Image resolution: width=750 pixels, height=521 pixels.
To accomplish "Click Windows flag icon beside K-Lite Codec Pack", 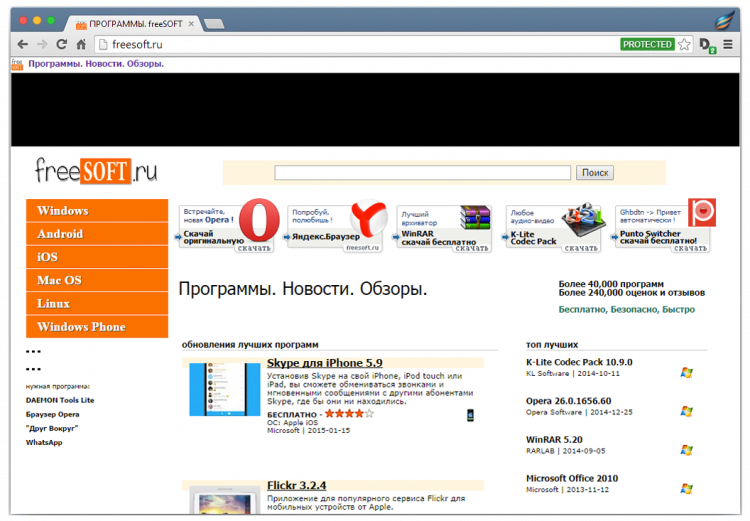I will [686, 373].
